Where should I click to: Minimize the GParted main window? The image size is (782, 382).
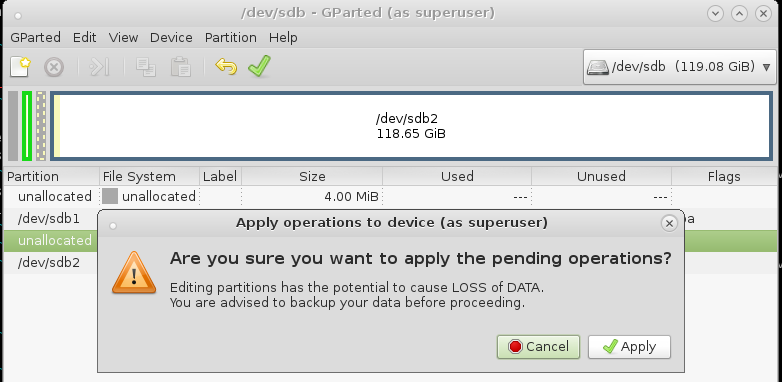pos(716,13)
